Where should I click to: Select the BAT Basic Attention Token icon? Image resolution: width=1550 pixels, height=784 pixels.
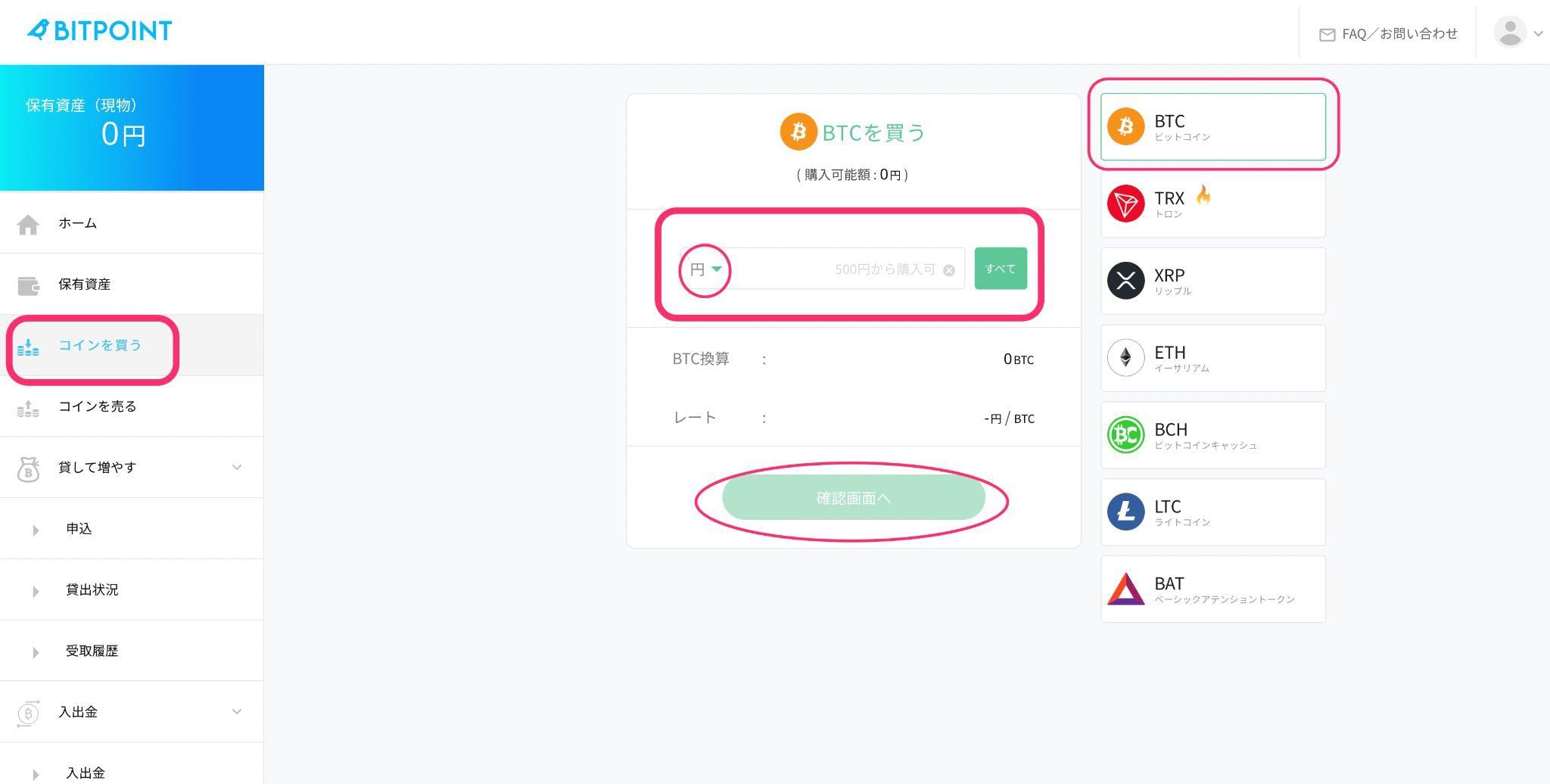pyautogui.click(x=1125, y=589)
